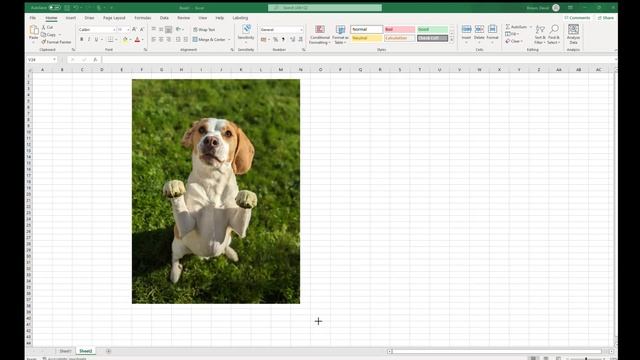Apply the Neutral cell style
Screen dimensions: 640x360
tap(367, 38)
